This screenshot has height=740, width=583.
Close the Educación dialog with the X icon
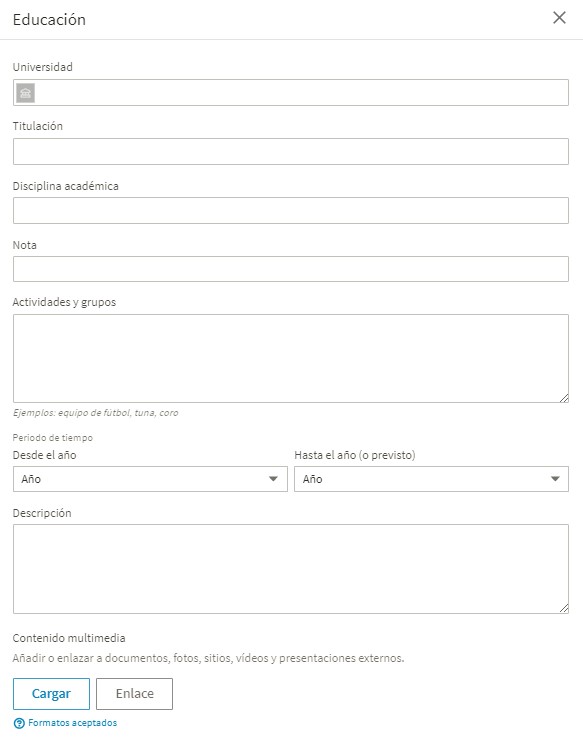click(x=559, y=18)
